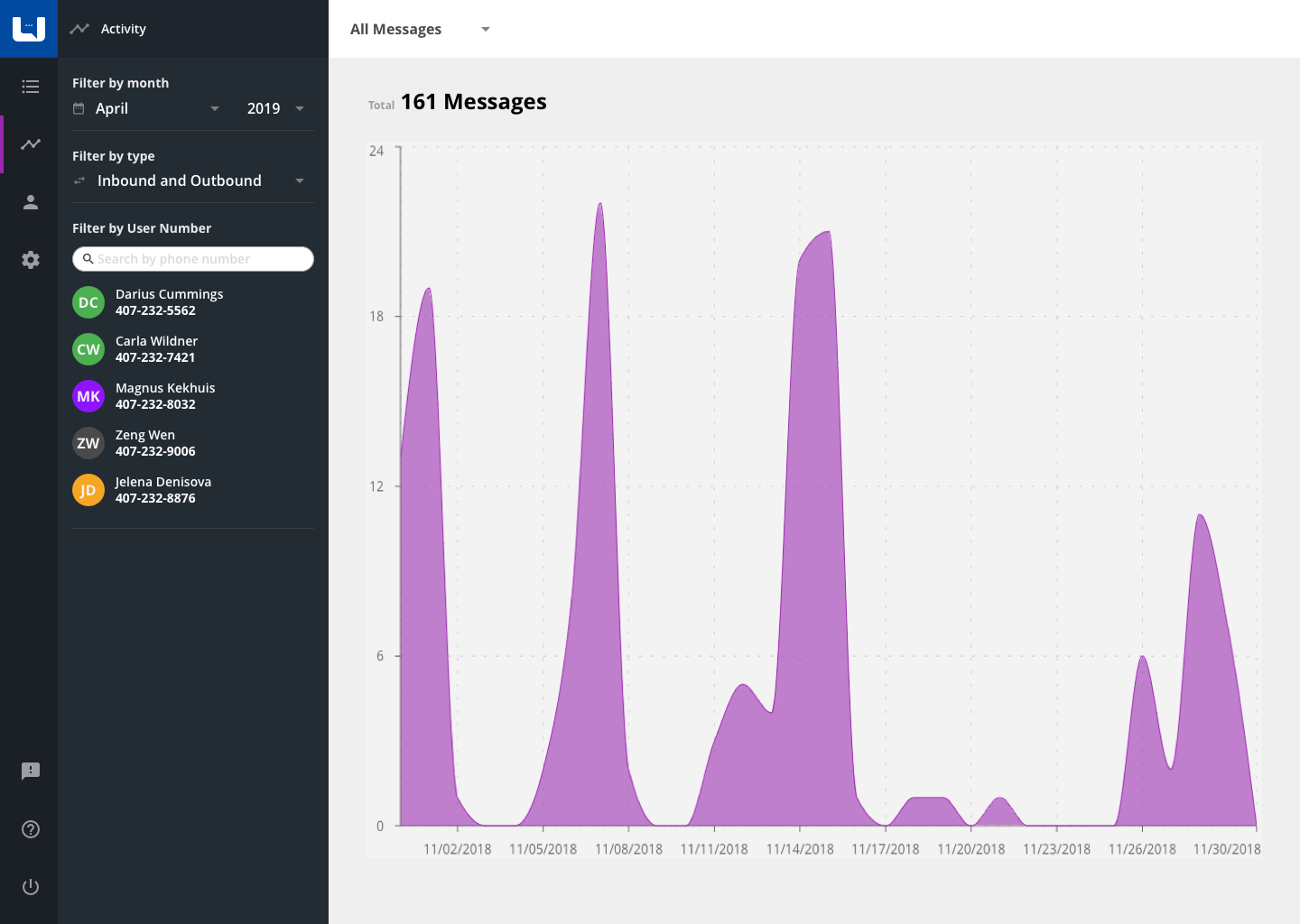1300x924 pixels.
Task: Click the app logo in top-left corner
Action: (29, 29)
